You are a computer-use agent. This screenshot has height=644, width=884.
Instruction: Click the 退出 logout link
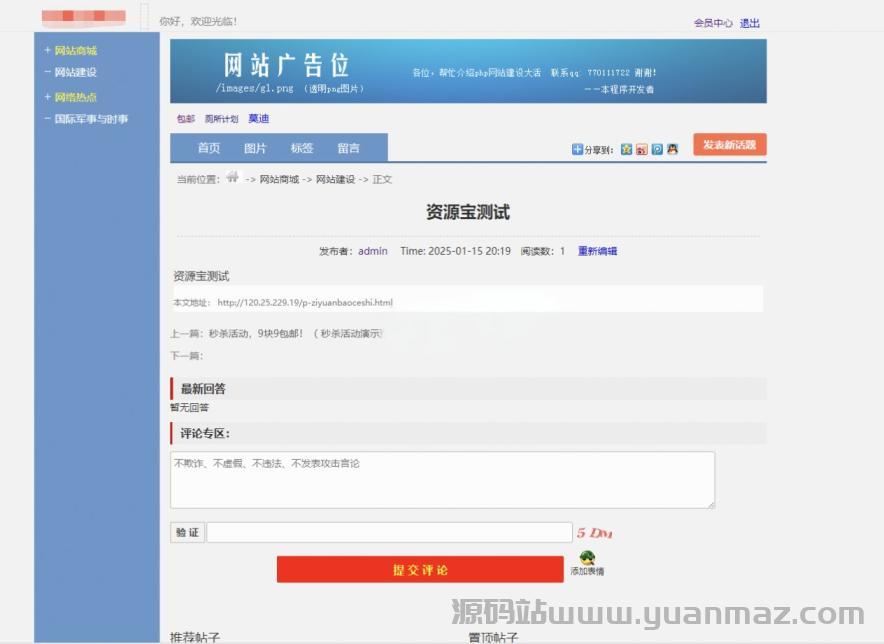750,23
